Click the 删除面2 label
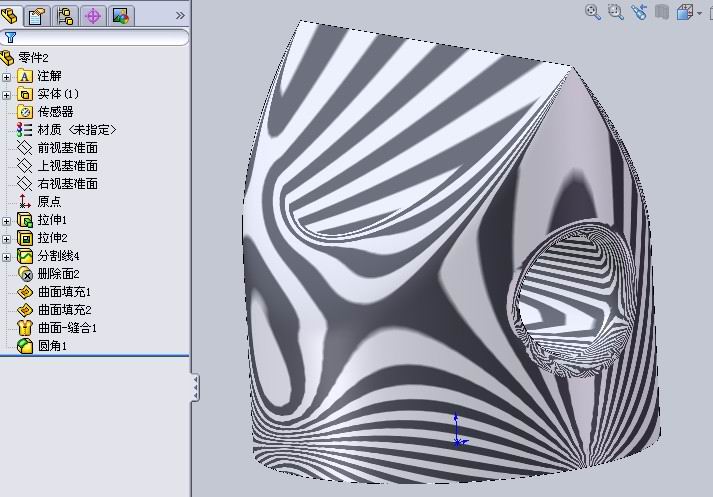This screenshot has width=713, height=497. pyautogui.click(x=59, y=274)
